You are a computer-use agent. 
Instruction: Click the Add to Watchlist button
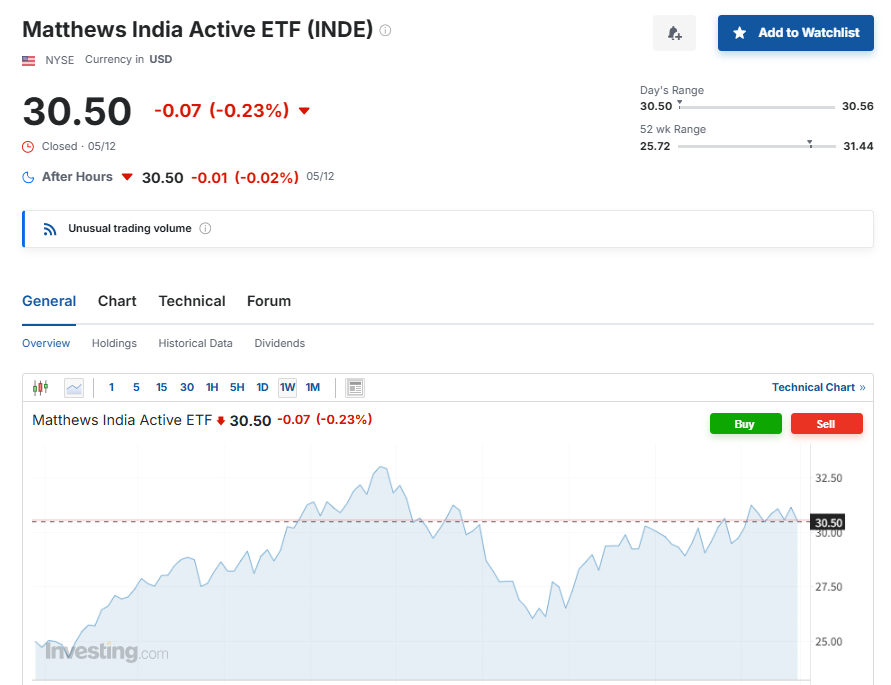click(796, 33)
